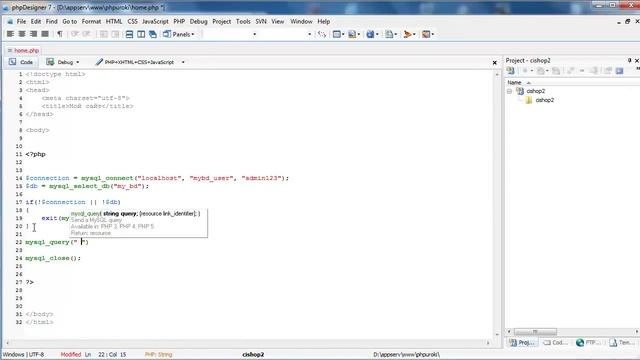
Task: Toggle the paragraph marks icon
Action: (x=60, y=34)
